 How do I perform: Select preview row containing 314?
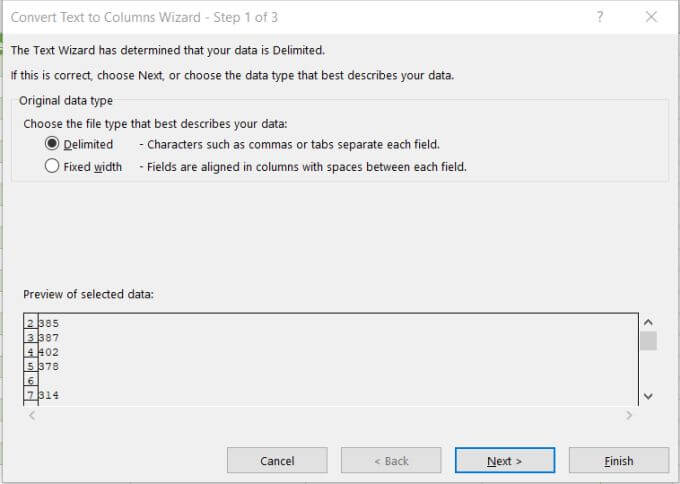coord(49,395)
